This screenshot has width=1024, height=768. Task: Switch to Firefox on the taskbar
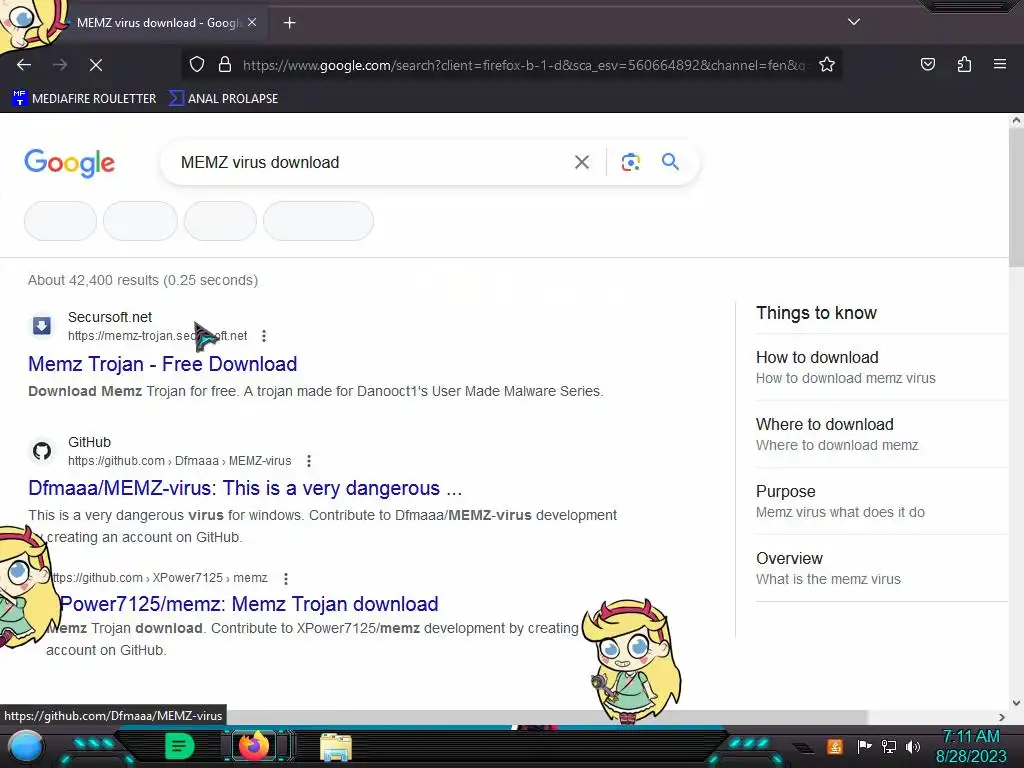pos(254,746)
